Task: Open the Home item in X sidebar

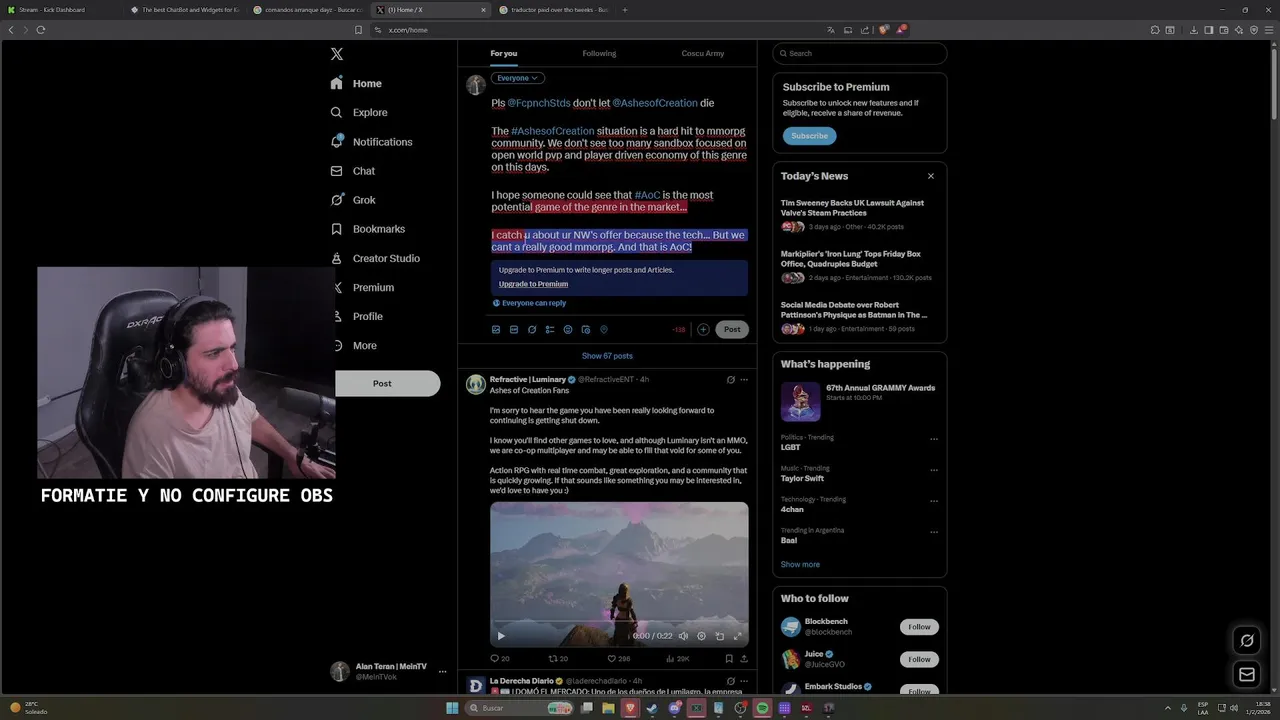Action: [x=356, y=84]
